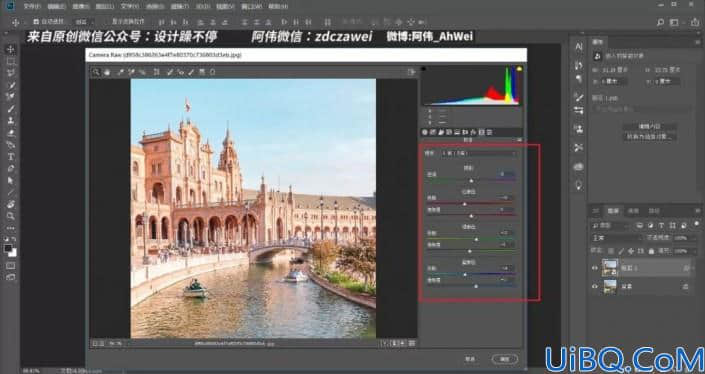The width and height of the screenshot is (705, 374).
Task: Click the search icon in options bar
Action: pyautogui.click(x=660, y=22)
